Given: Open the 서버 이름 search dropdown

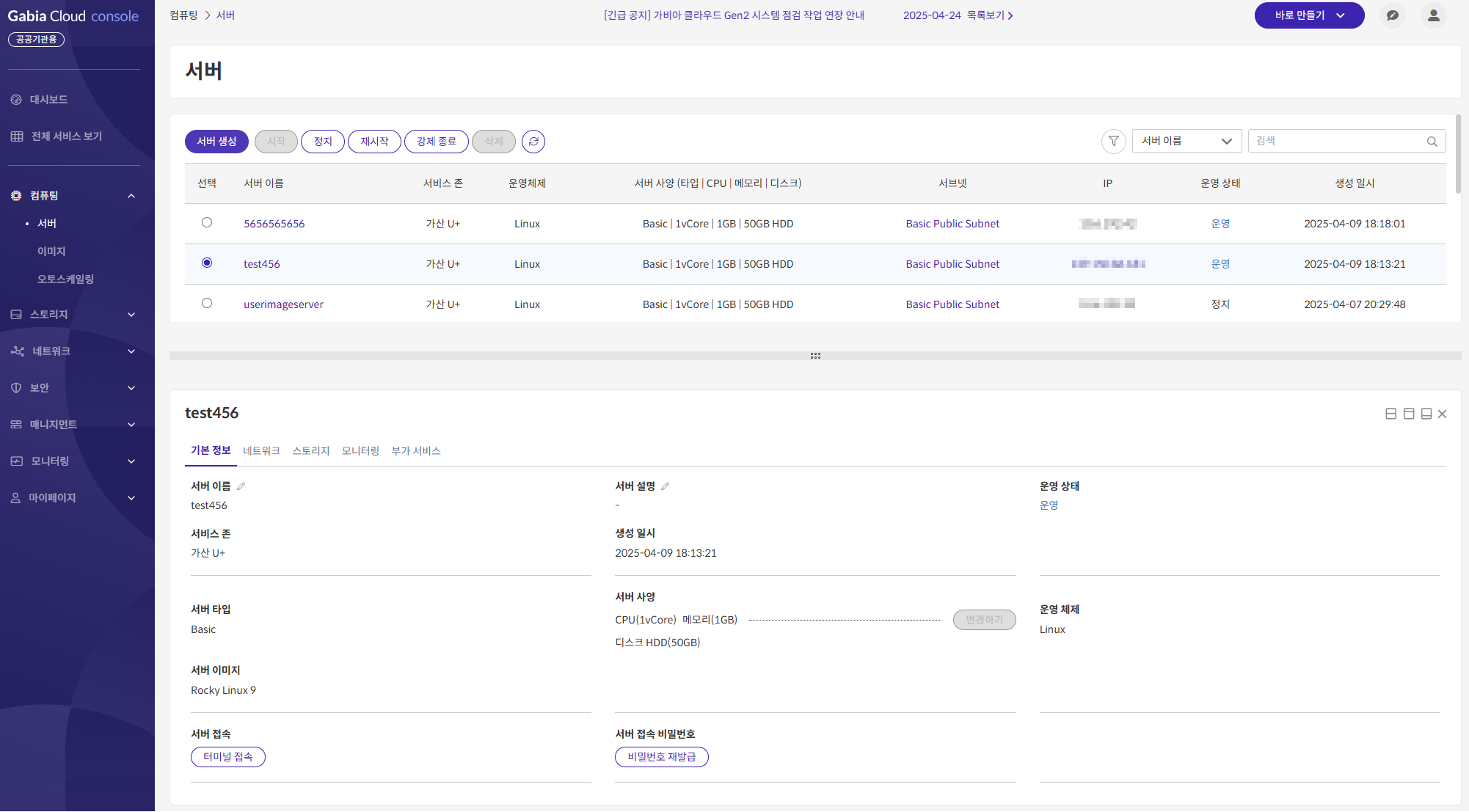Looking at the screenshot, I should coord(1186,142).
